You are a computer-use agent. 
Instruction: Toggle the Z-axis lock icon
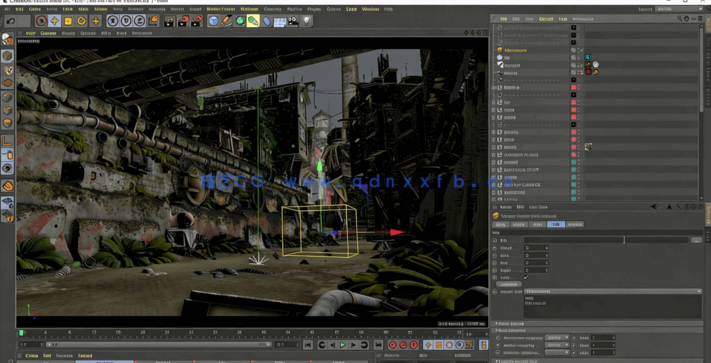coord(139,21)
